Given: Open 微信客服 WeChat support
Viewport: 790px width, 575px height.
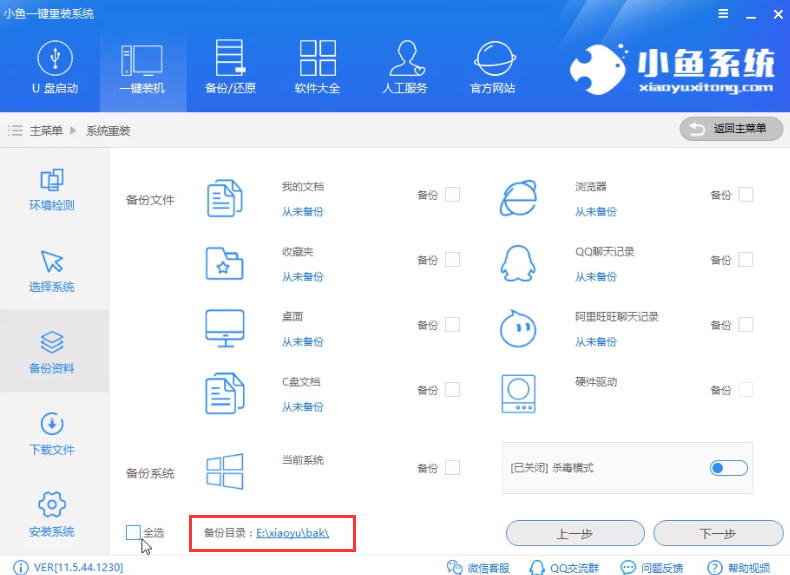Looking at the screenshot, I should coord(478,567).
